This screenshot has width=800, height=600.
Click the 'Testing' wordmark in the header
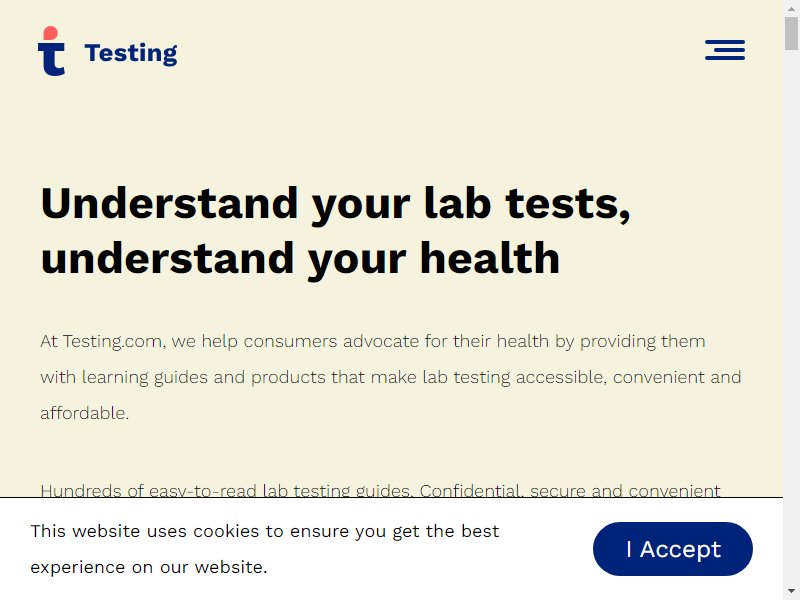point(131,53)
